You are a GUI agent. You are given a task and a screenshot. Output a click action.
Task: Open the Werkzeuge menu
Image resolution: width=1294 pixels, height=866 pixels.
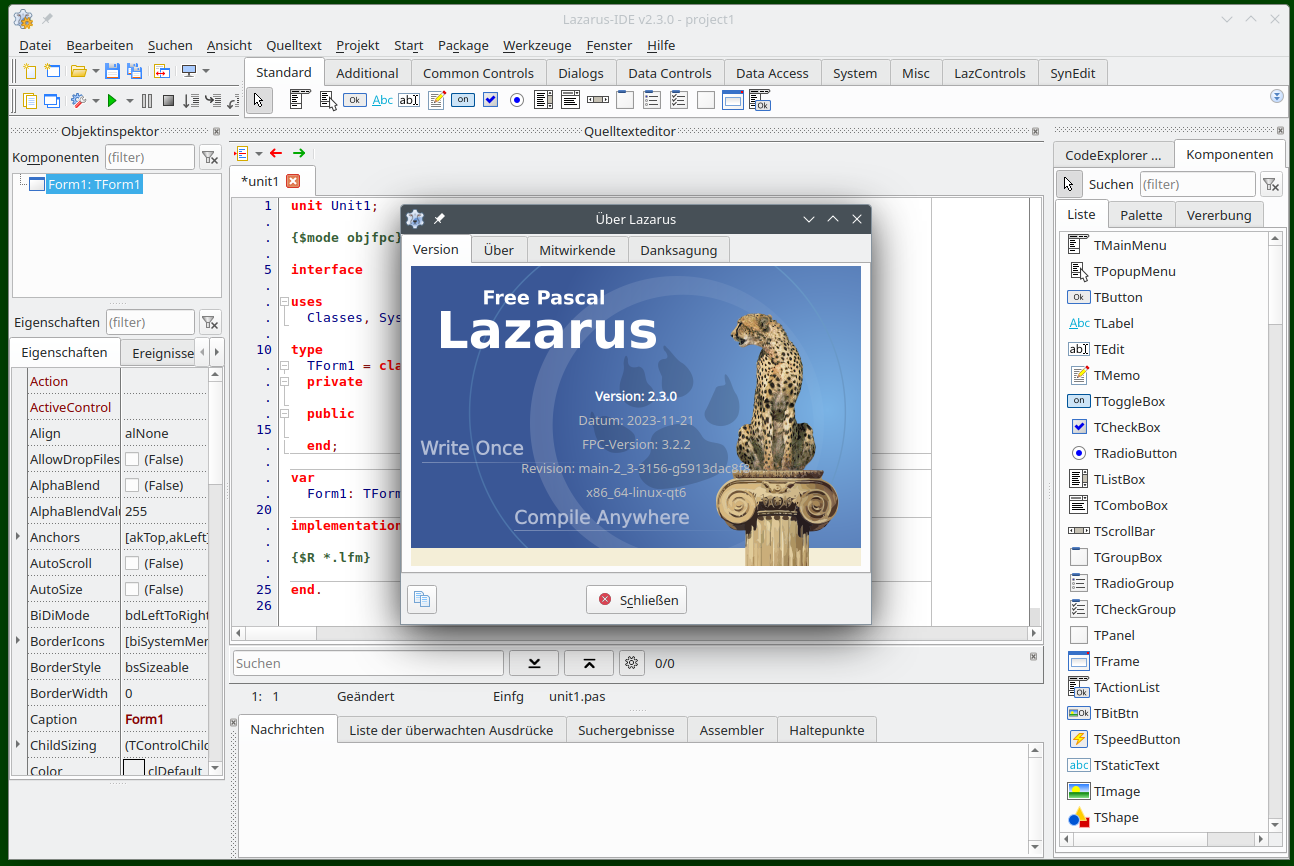tap(537, 45)
